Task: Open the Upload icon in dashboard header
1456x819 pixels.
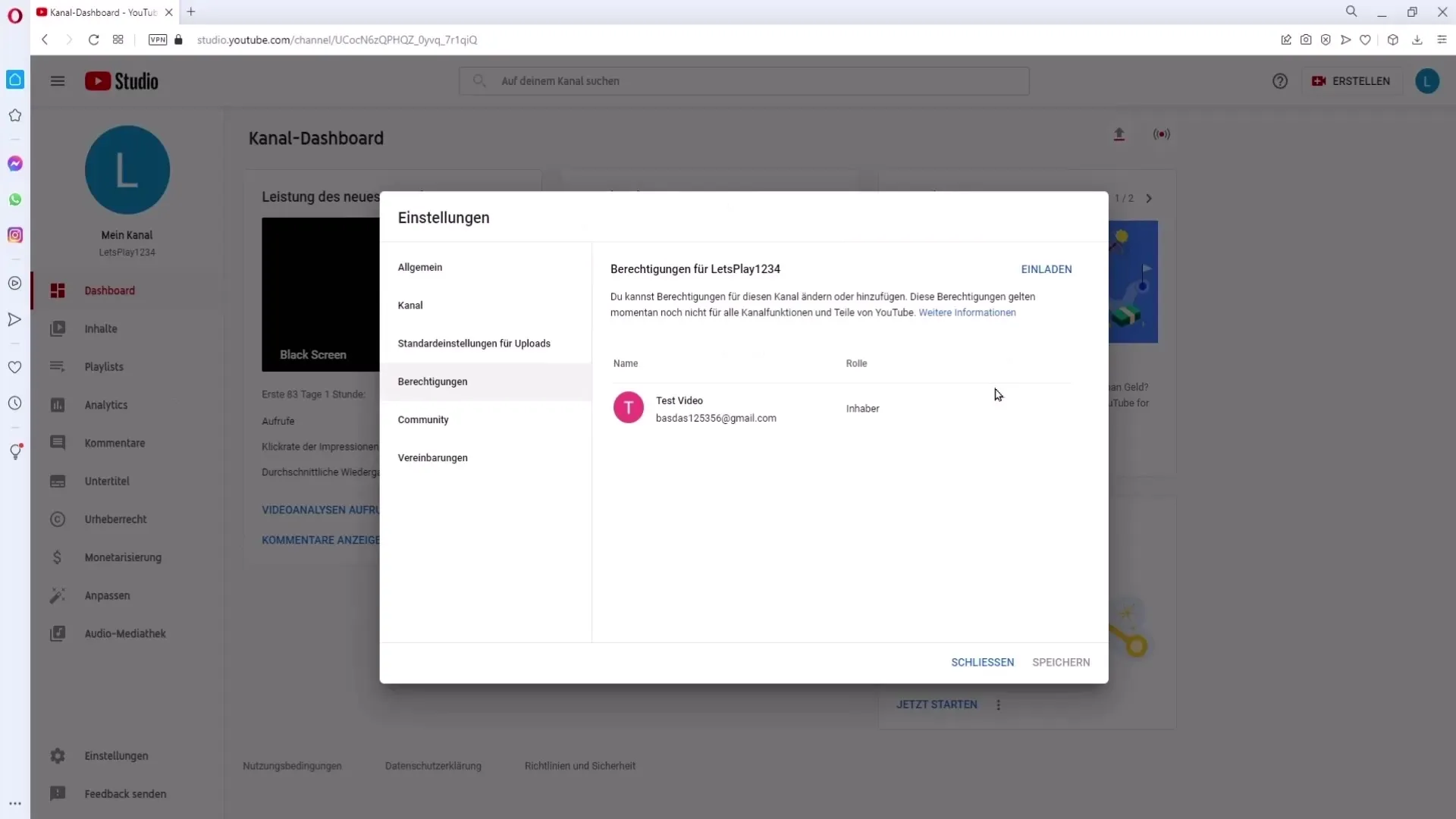Action: click(1120, 134)
